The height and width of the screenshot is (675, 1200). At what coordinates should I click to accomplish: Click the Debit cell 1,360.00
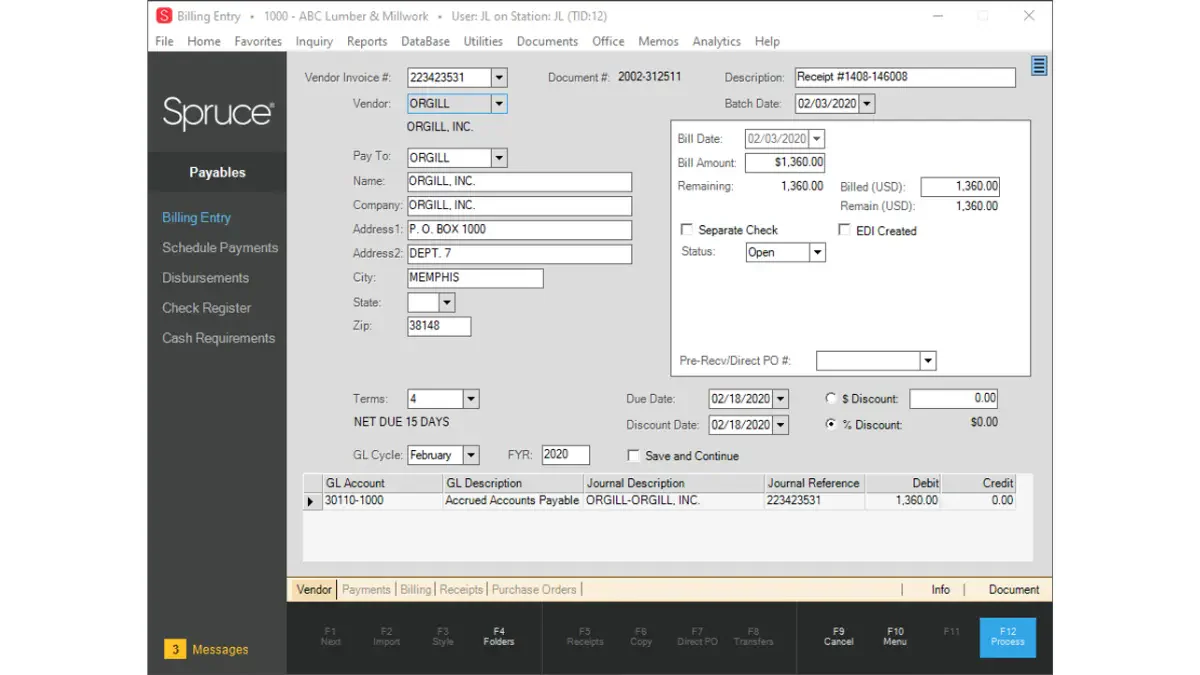pos(903,501)
